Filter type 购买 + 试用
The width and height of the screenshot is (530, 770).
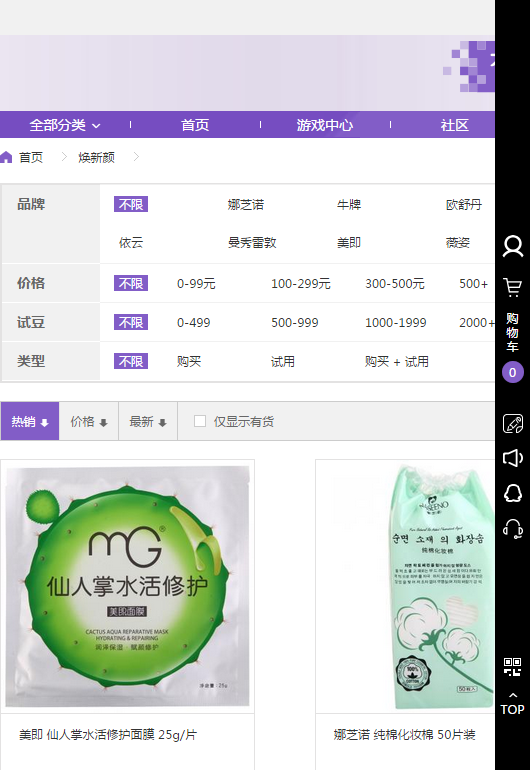pos(397,361)
